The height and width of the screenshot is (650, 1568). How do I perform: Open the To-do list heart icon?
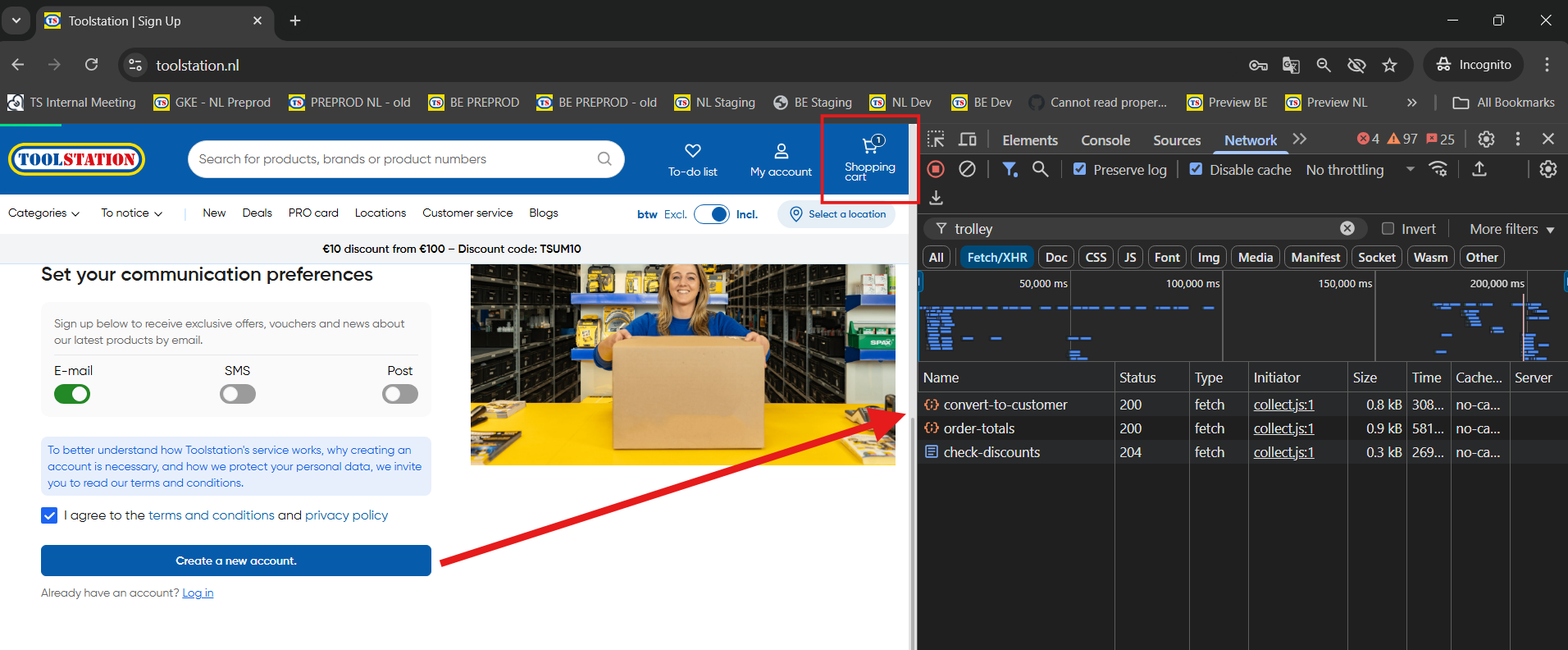(692, 151)
